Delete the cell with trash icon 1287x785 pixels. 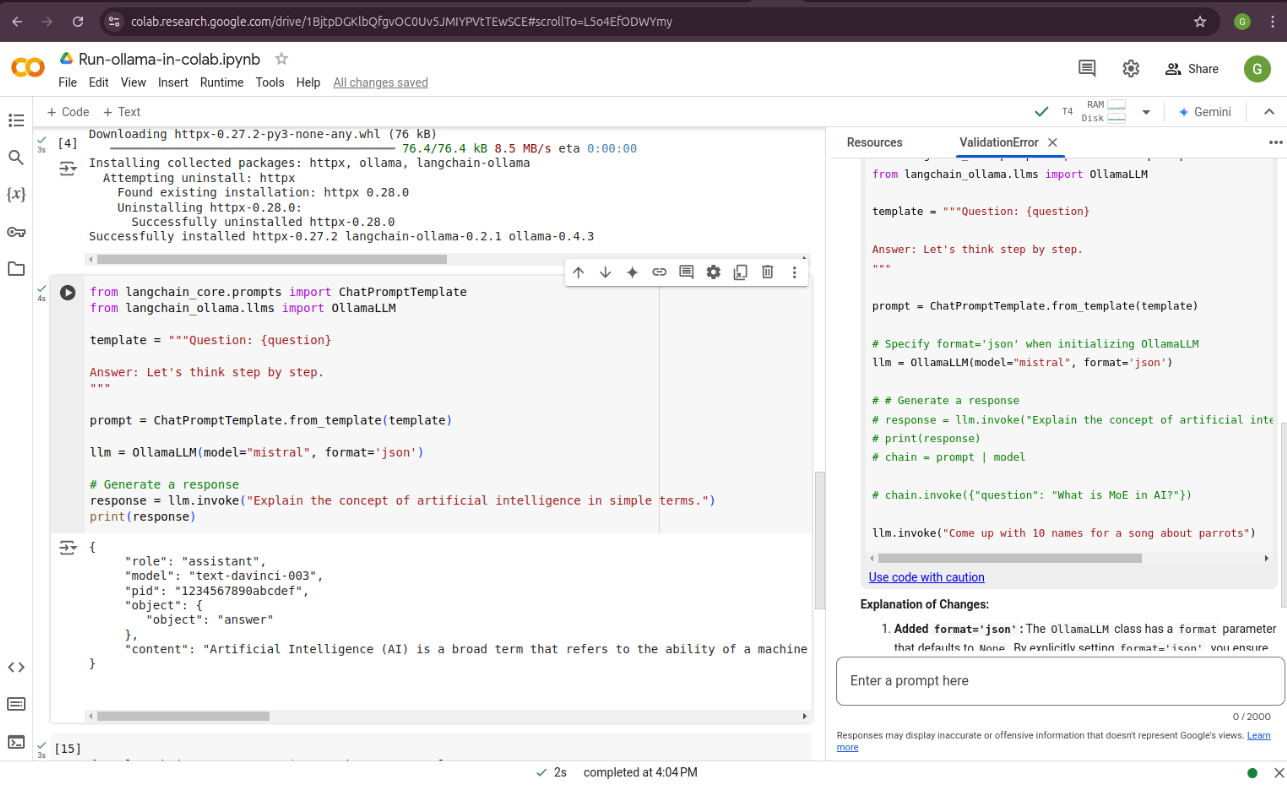point(767,272)
